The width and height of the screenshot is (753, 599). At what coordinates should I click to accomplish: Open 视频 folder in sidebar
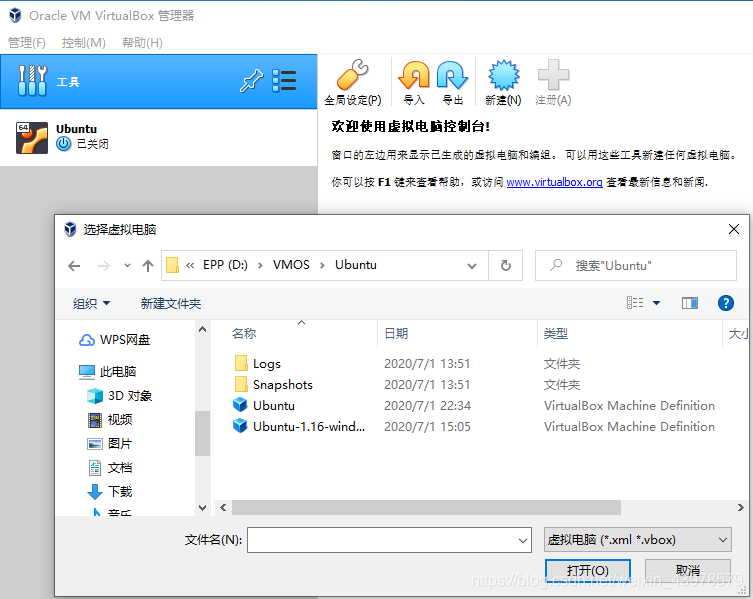[110, 420]
